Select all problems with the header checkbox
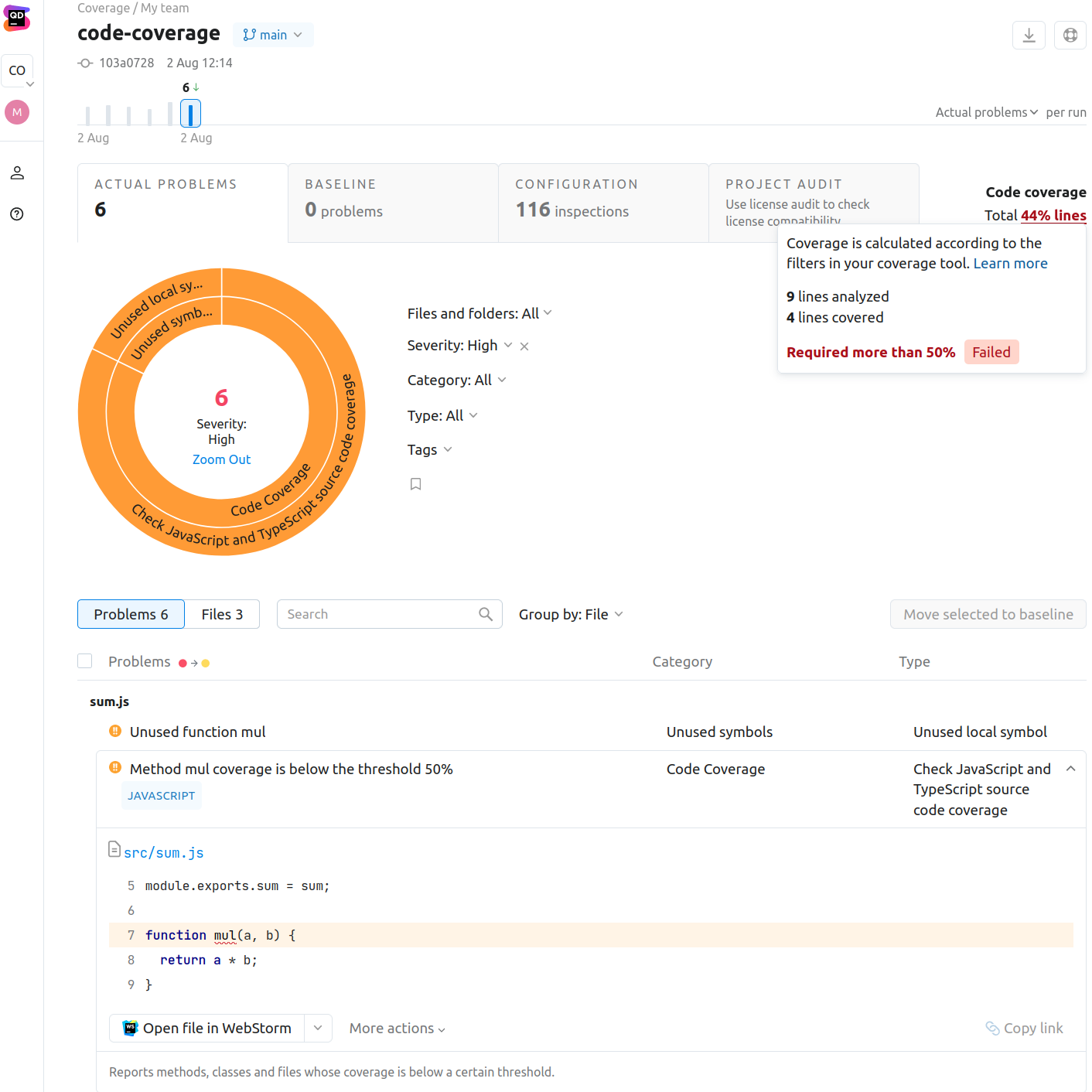Viewport: 1092px width, 1092px height. click(x=84, y=660)
